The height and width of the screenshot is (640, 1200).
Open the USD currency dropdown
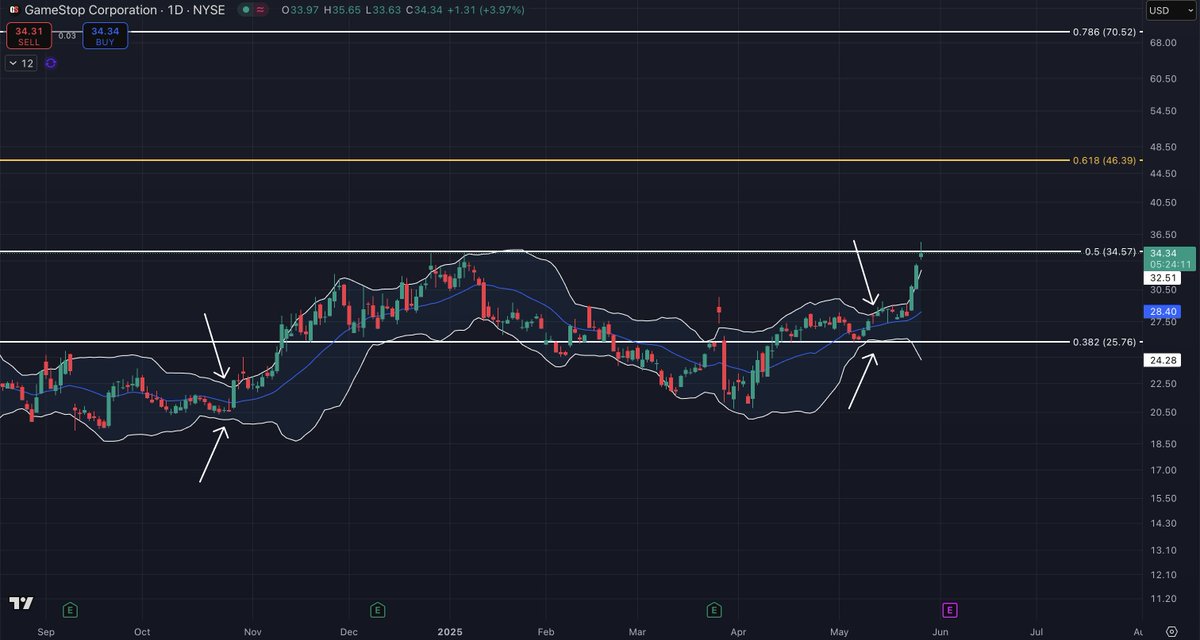coord(1170,10)
